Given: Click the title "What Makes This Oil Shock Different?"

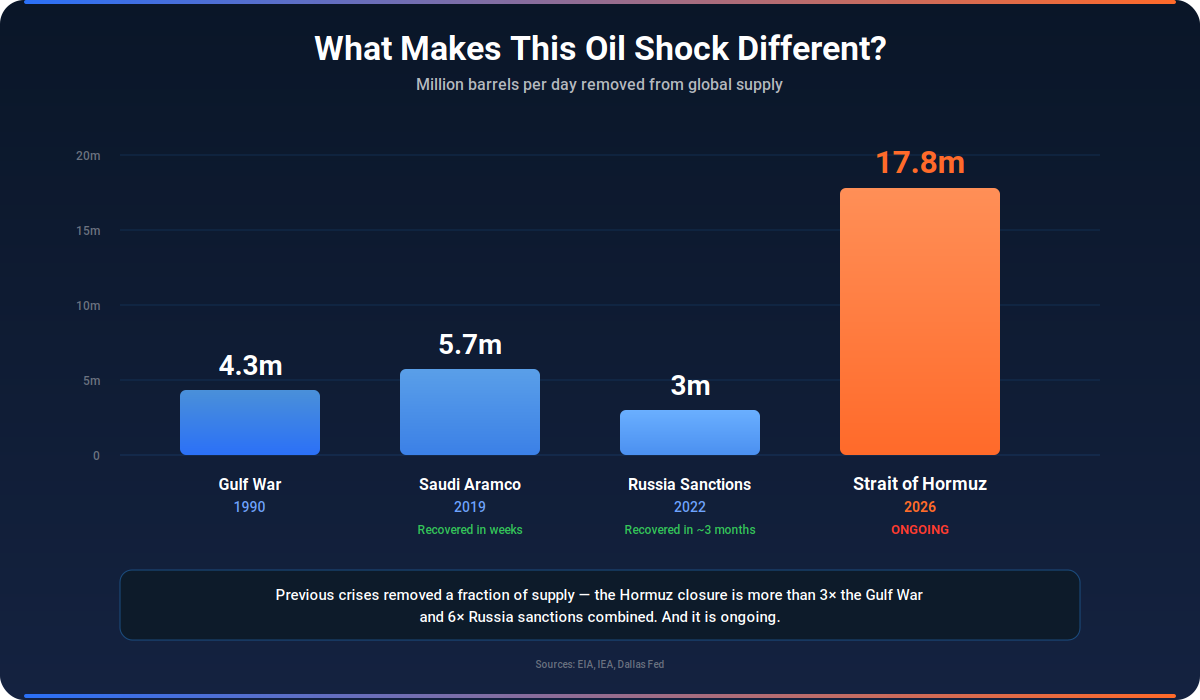Looking at the screenshot, I should tap(600, 48).
